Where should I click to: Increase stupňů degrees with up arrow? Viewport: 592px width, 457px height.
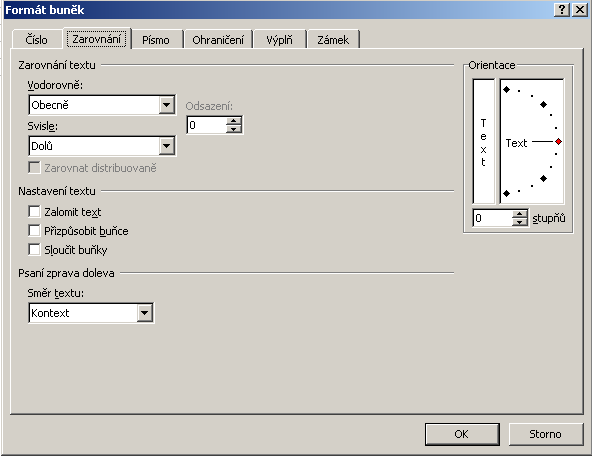pos(520,214)
